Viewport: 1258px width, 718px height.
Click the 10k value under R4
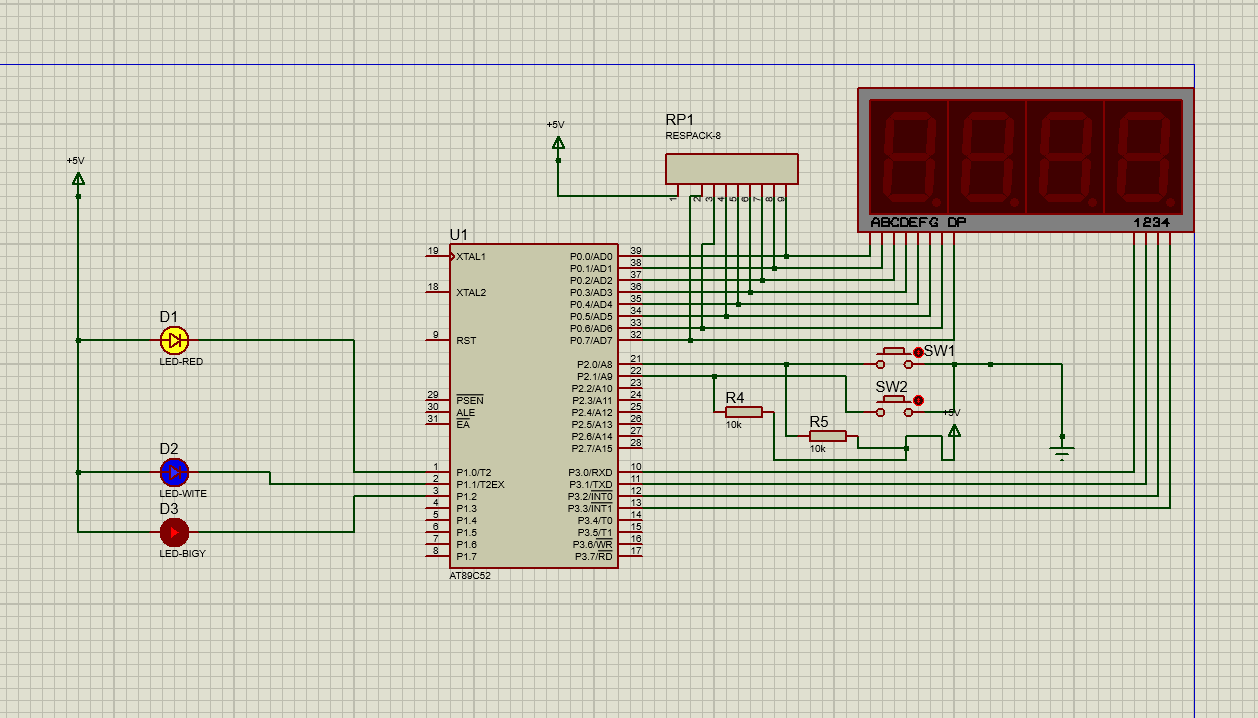pyautogui.click(x=734, y=425)
